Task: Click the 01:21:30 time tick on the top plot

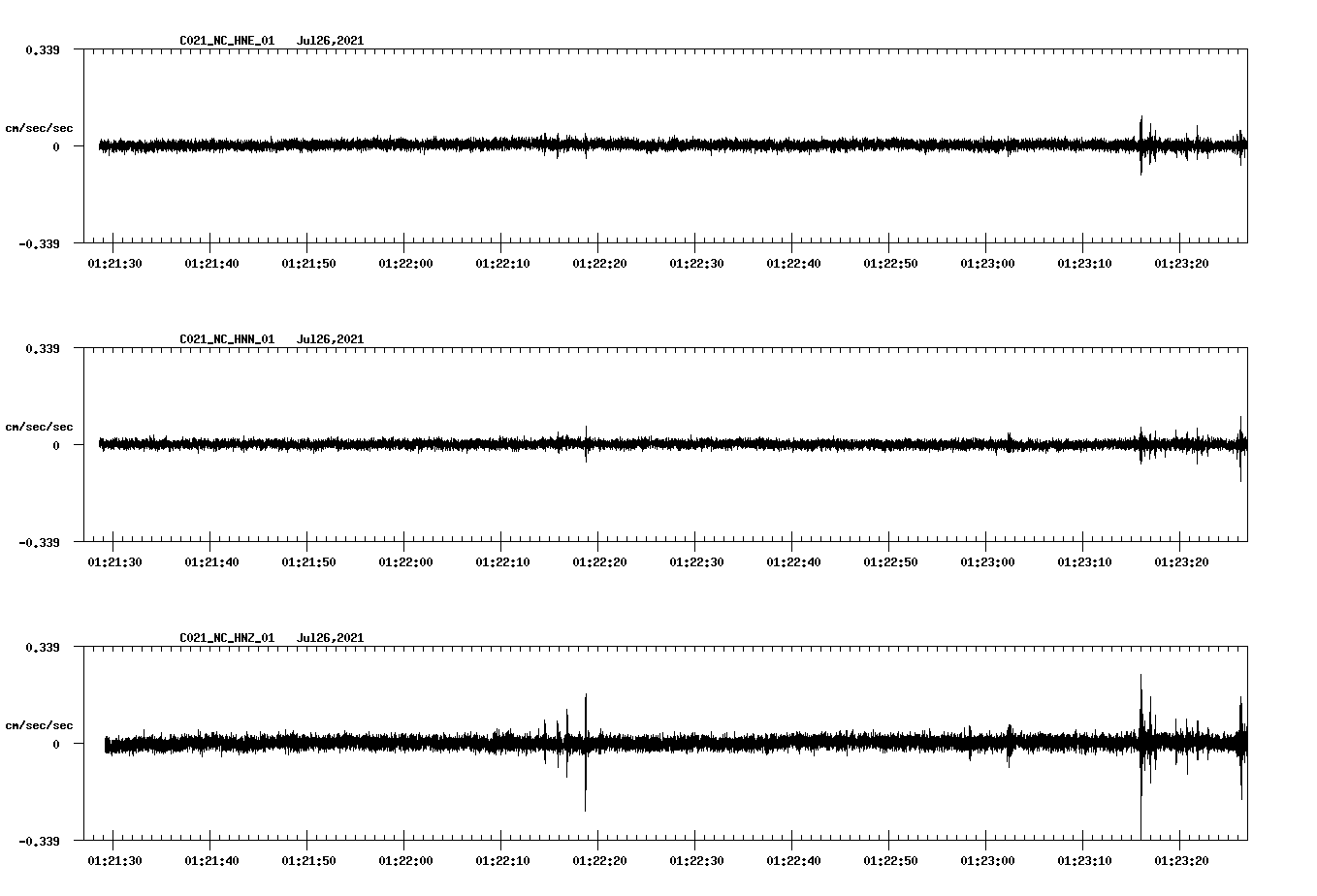Action: coord(113,260)
